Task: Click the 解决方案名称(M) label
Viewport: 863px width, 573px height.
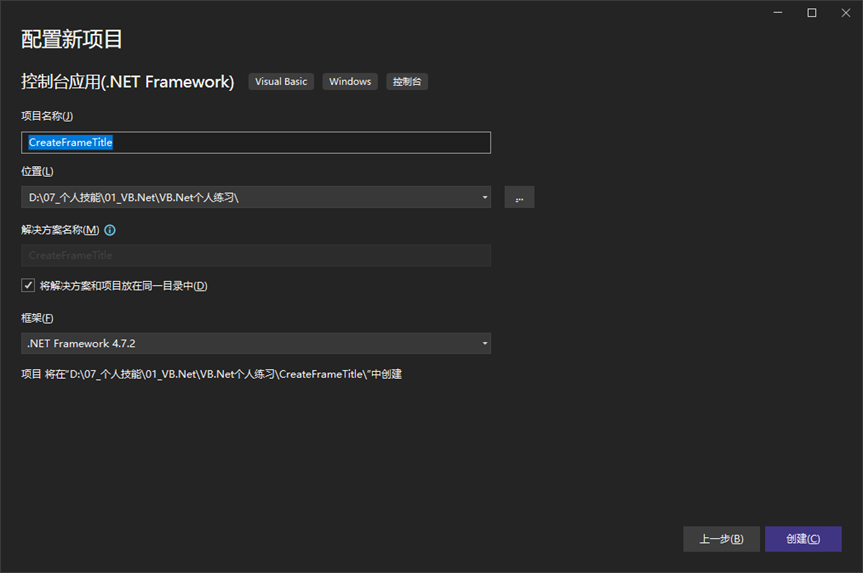Action: point(60,230)
